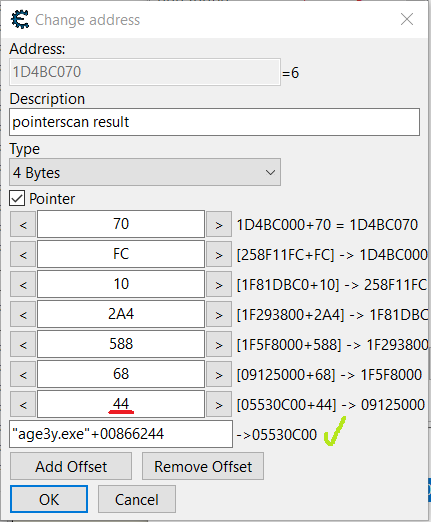Image resolution: width=431 pixels, height=522 pixels.
Task: Decrease the 68 offset value
Action: pyautogui.click(x=23, y=374)
